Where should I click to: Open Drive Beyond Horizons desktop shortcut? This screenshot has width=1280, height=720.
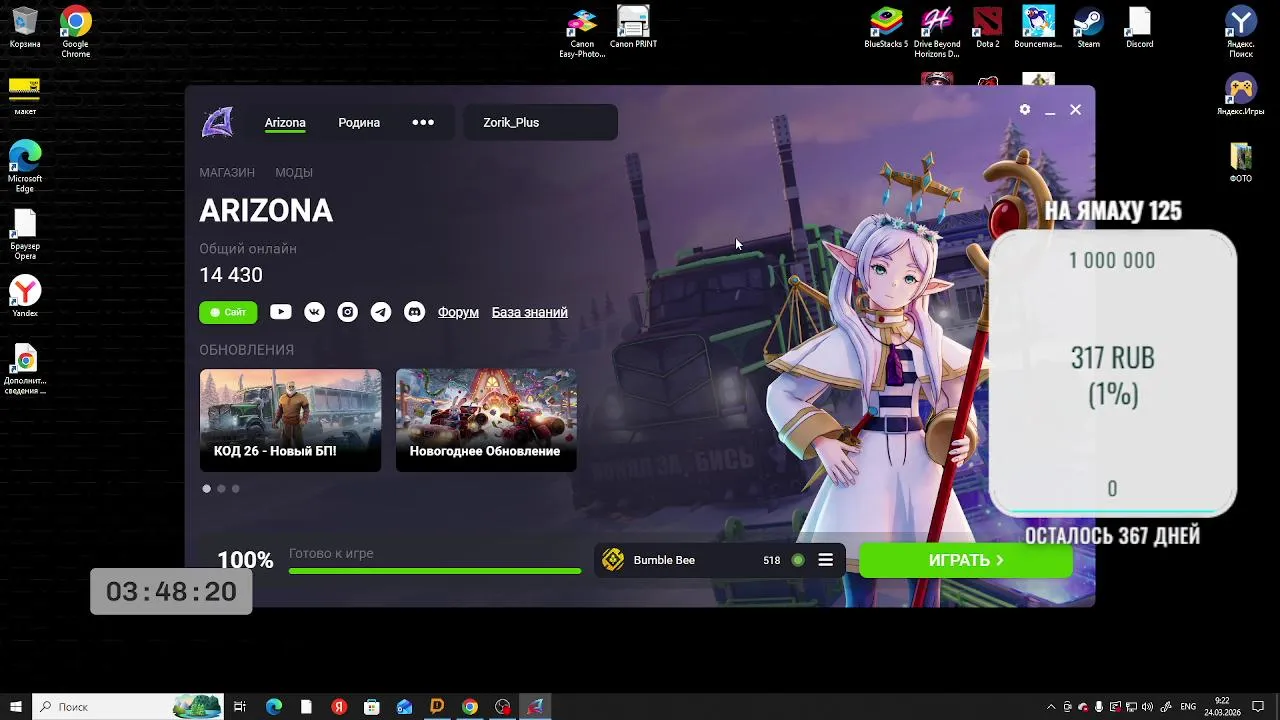click(937, 31)
